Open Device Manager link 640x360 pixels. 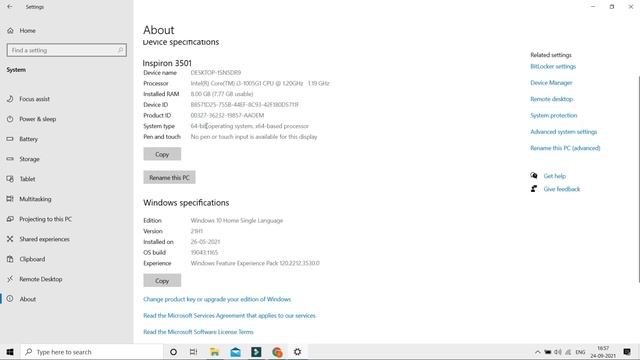[551, 82]
